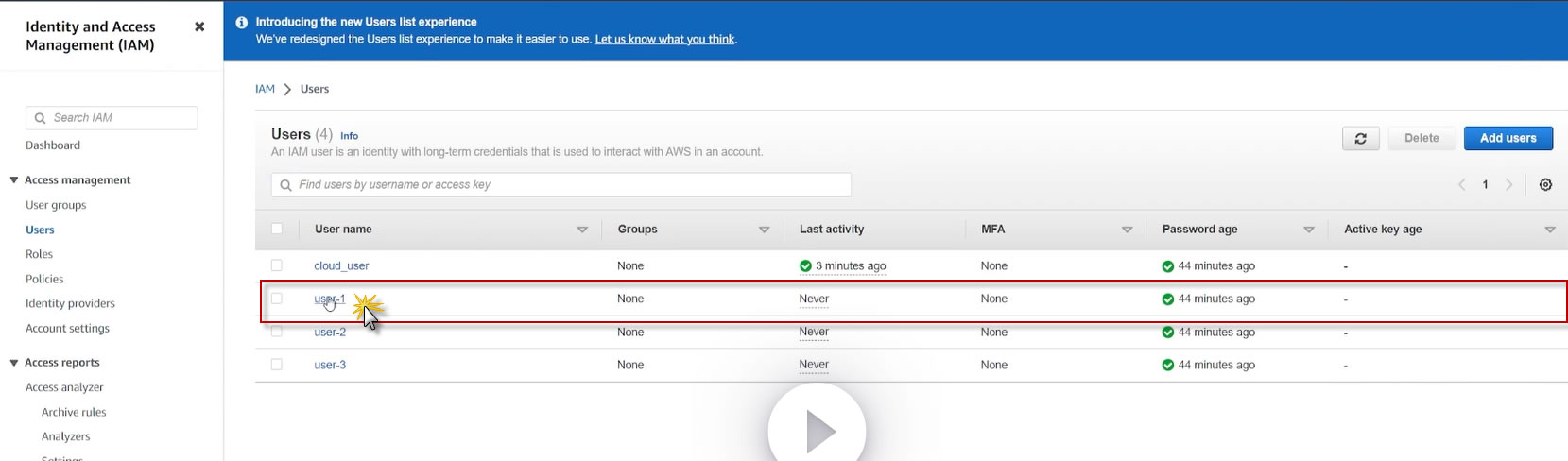
Task: Open the user-2 user link
Action: coord(330,333)
